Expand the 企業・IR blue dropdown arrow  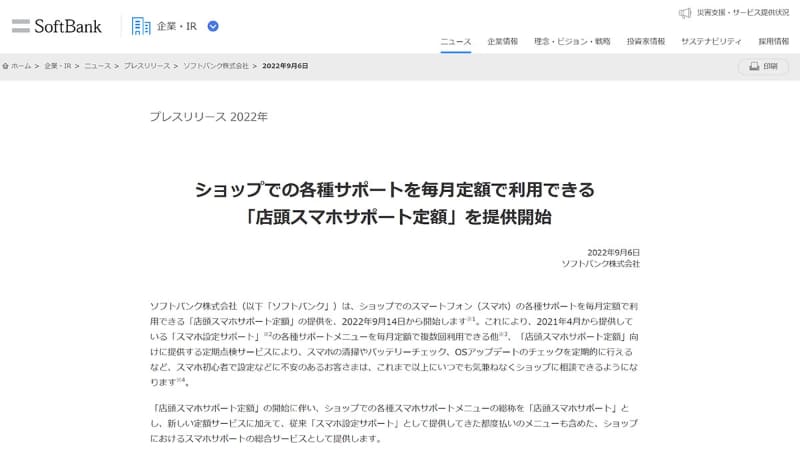(x=213, y=26)
